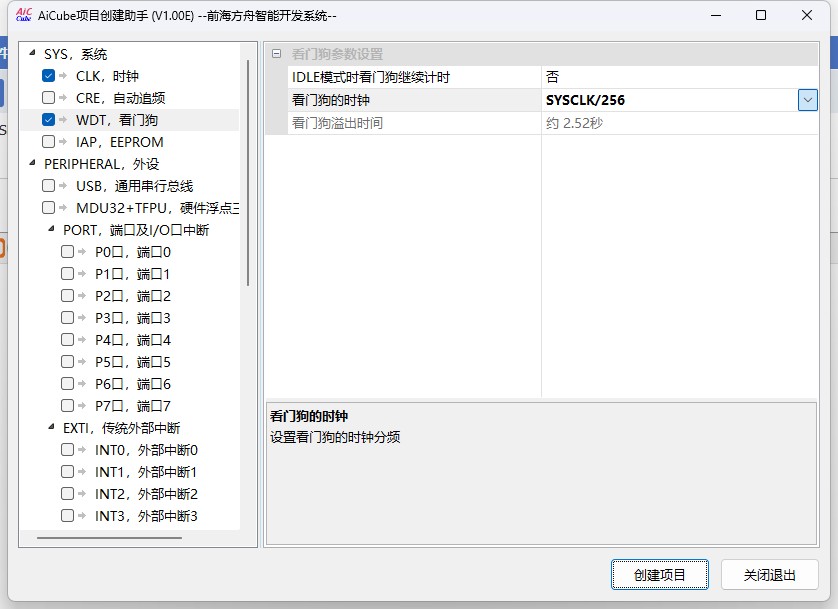
Task: Enable the IAP EEPROM checkbox
Action: (49, 142)
